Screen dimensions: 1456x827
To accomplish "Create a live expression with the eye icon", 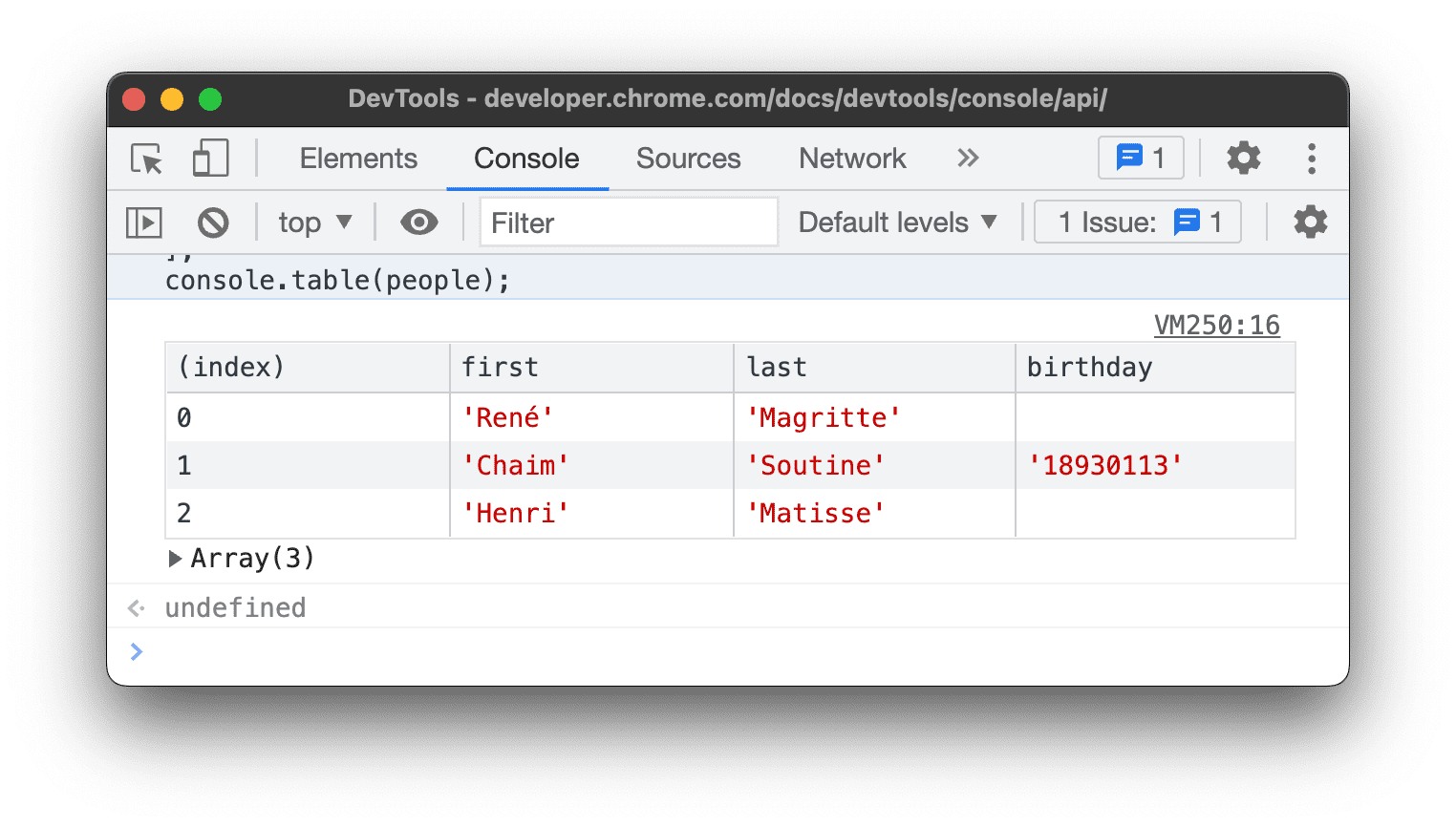I will pyautogui.click(x=418, y=222).
